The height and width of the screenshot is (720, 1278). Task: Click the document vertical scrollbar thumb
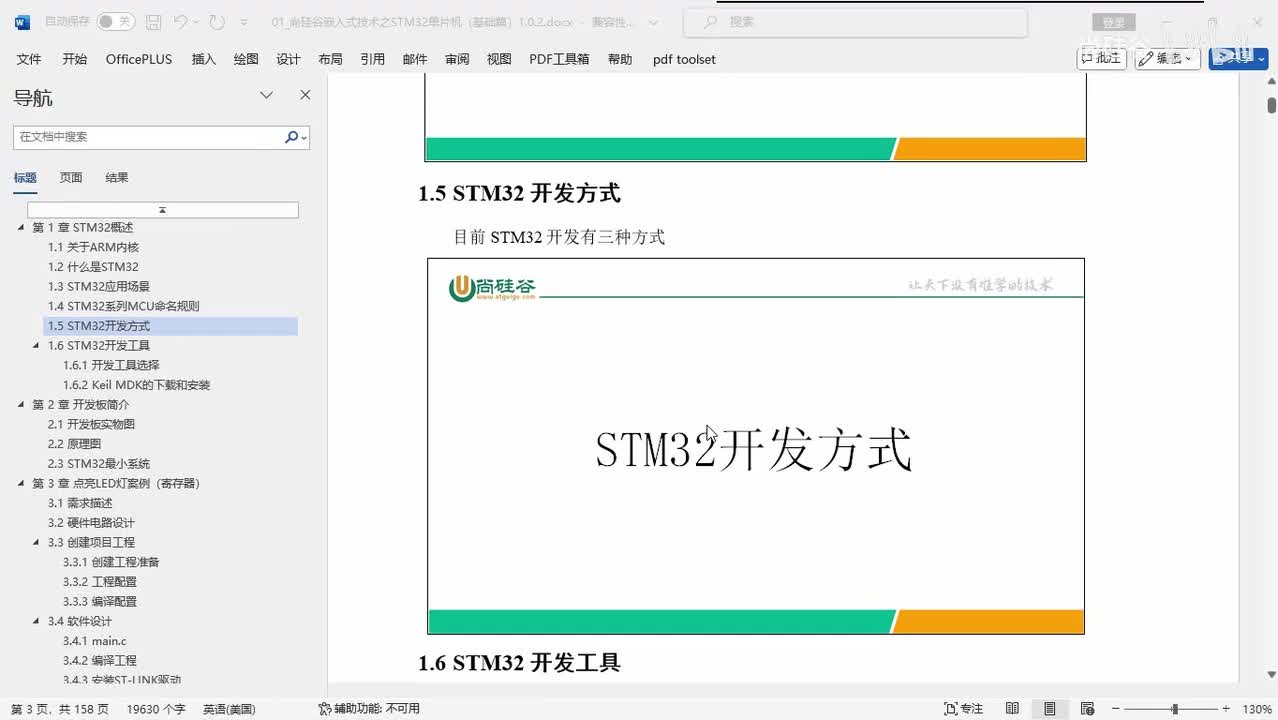point(1272,104)
